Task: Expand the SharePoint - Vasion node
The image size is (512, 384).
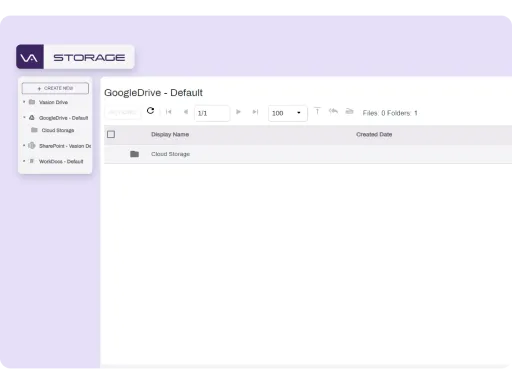Action: [24, 145]
